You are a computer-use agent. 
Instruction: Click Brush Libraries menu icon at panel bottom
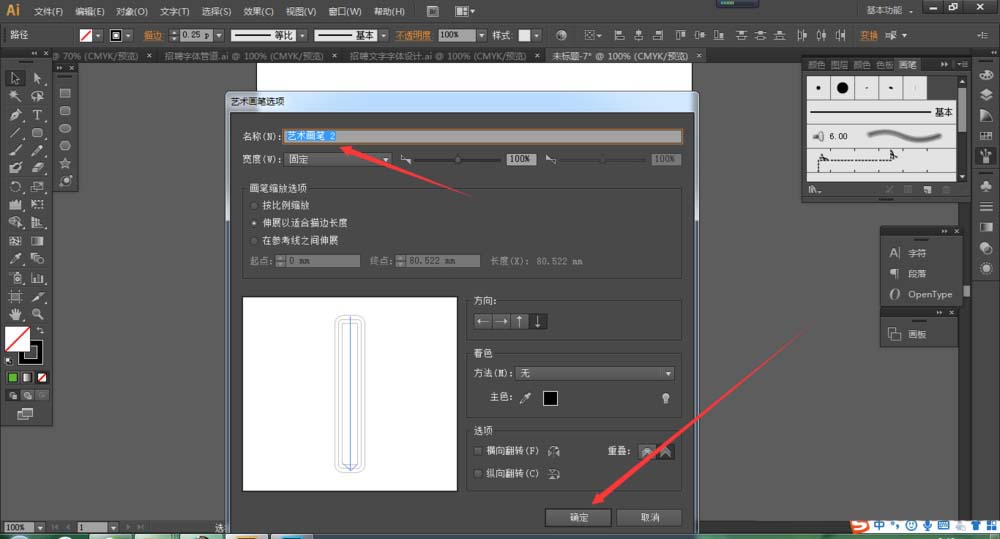[x=814, y=190]
